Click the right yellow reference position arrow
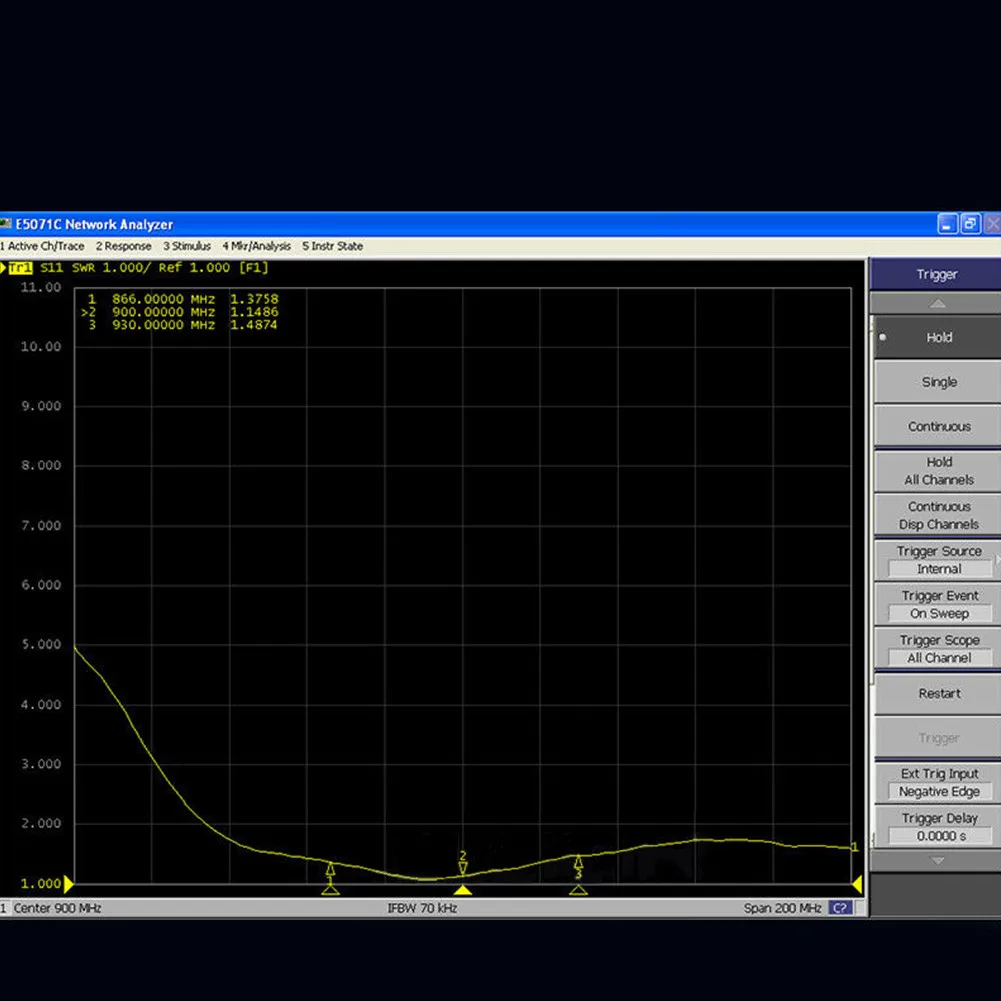Viewport: 1001px width, 1001px height. coord(857,884)
